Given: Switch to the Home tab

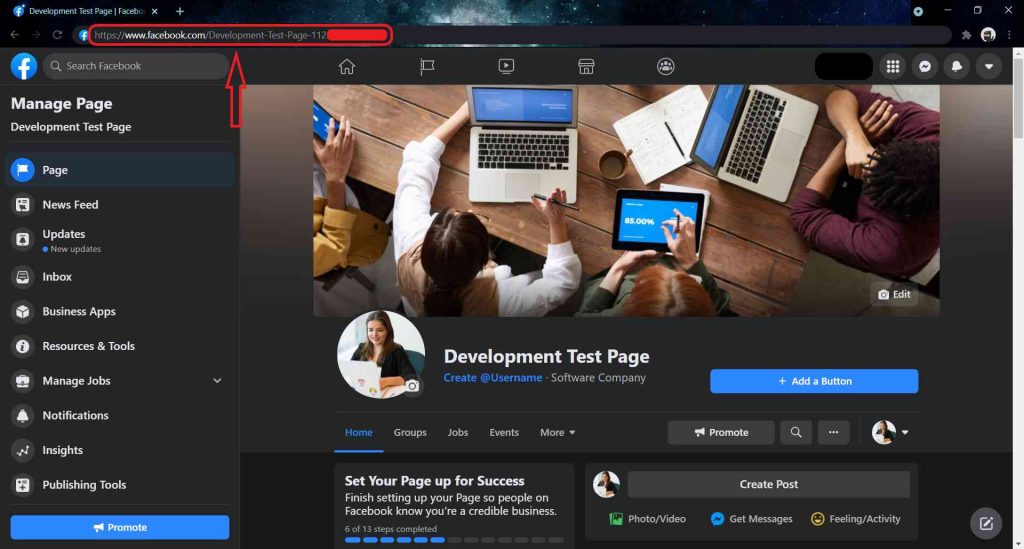Looking at the screenshot, I should (x=359, y=432).
